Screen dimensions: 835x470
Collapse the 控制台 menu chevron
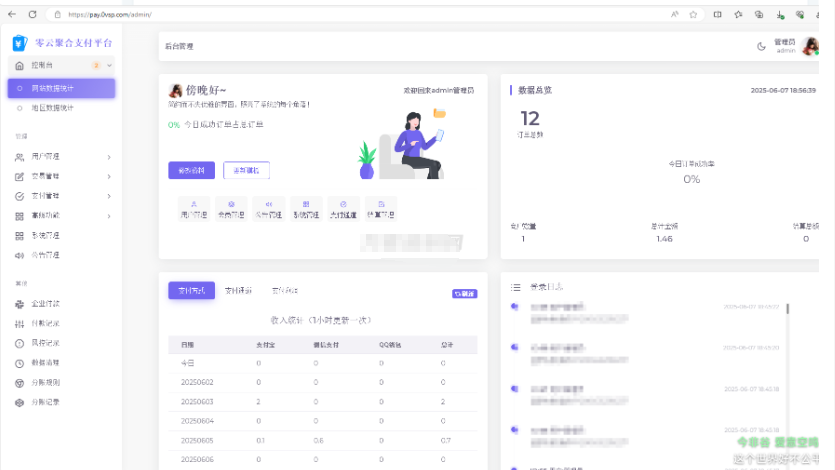click(109, 65)
